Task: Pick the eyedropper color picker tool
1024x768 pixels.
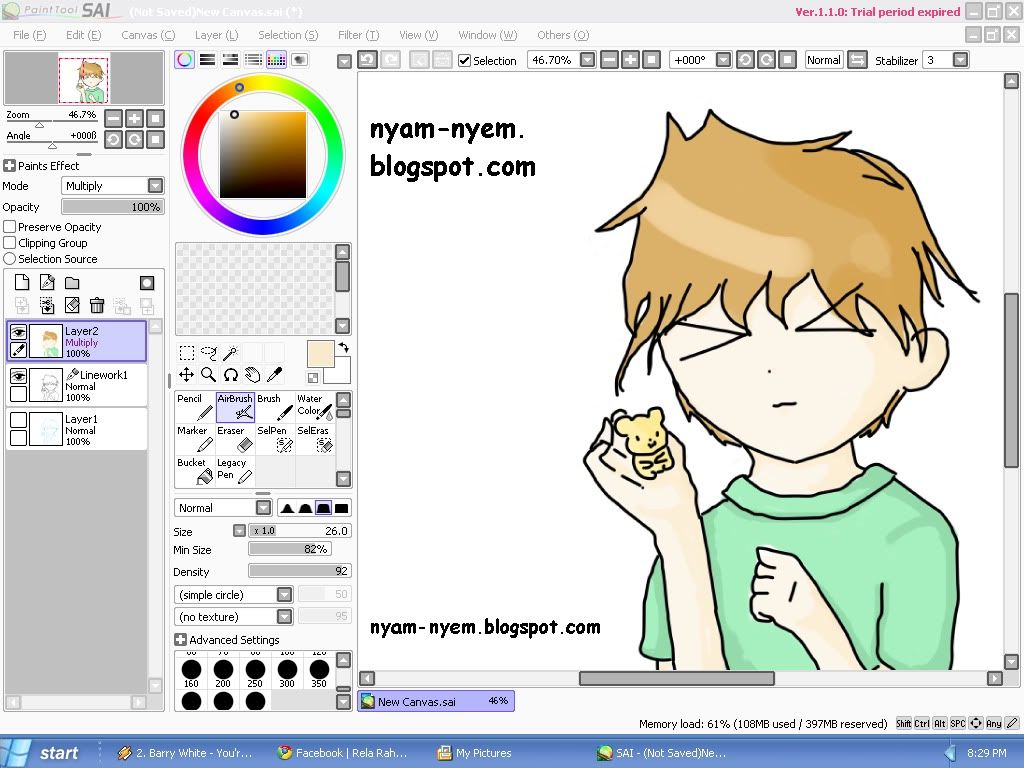Action: pos(275,375)
